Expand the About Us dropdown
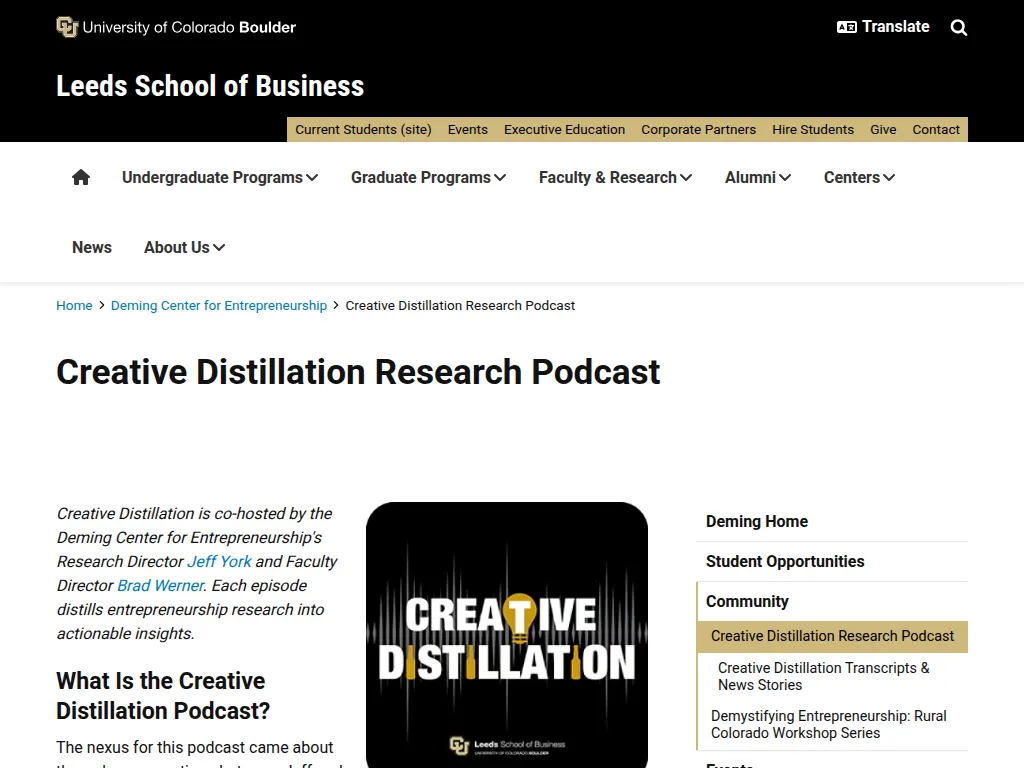Image resolution: width=1024 pixels, height=768 pixels. 184,248
